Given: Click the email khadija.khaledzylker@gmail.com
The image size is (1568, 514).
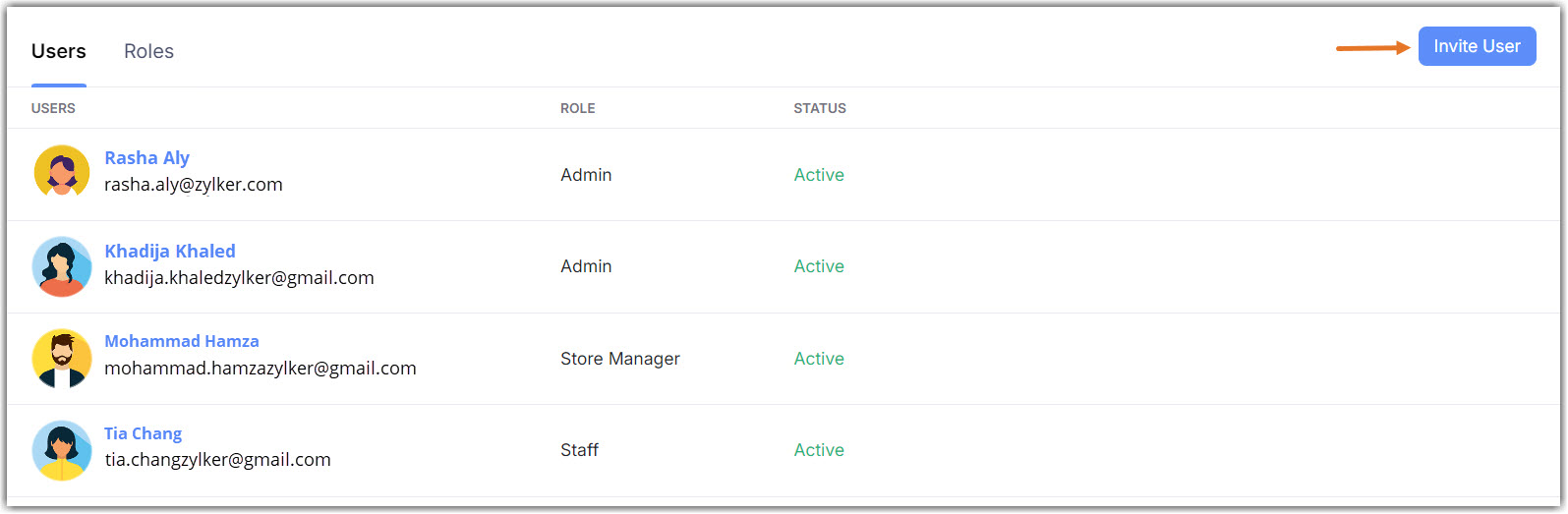Looking at the screenshot, I should coord(239,278).
